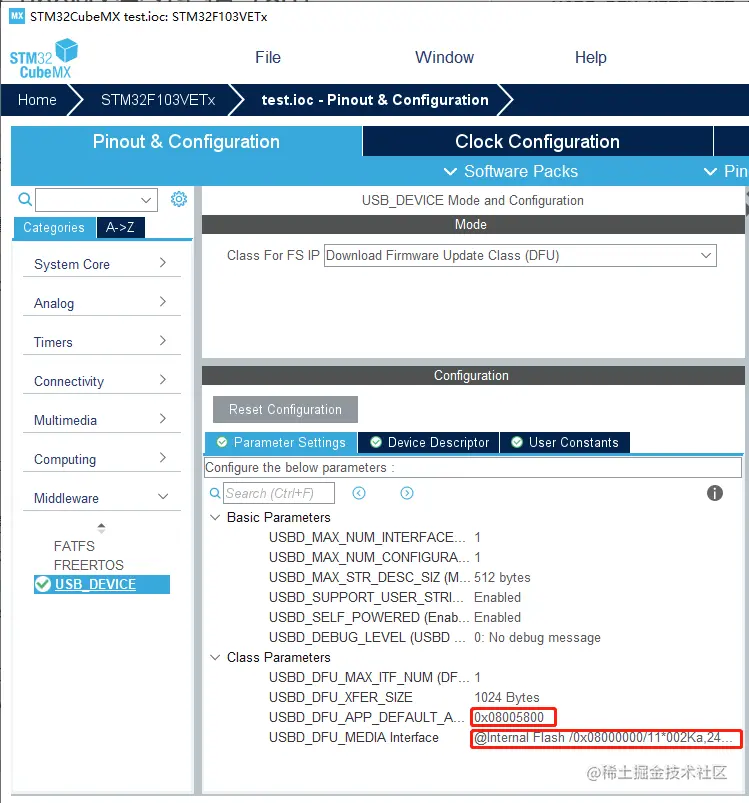Select USB_DEVICE in Middleware list
Screen dimensions: 749x803
[x=102, y=584]
